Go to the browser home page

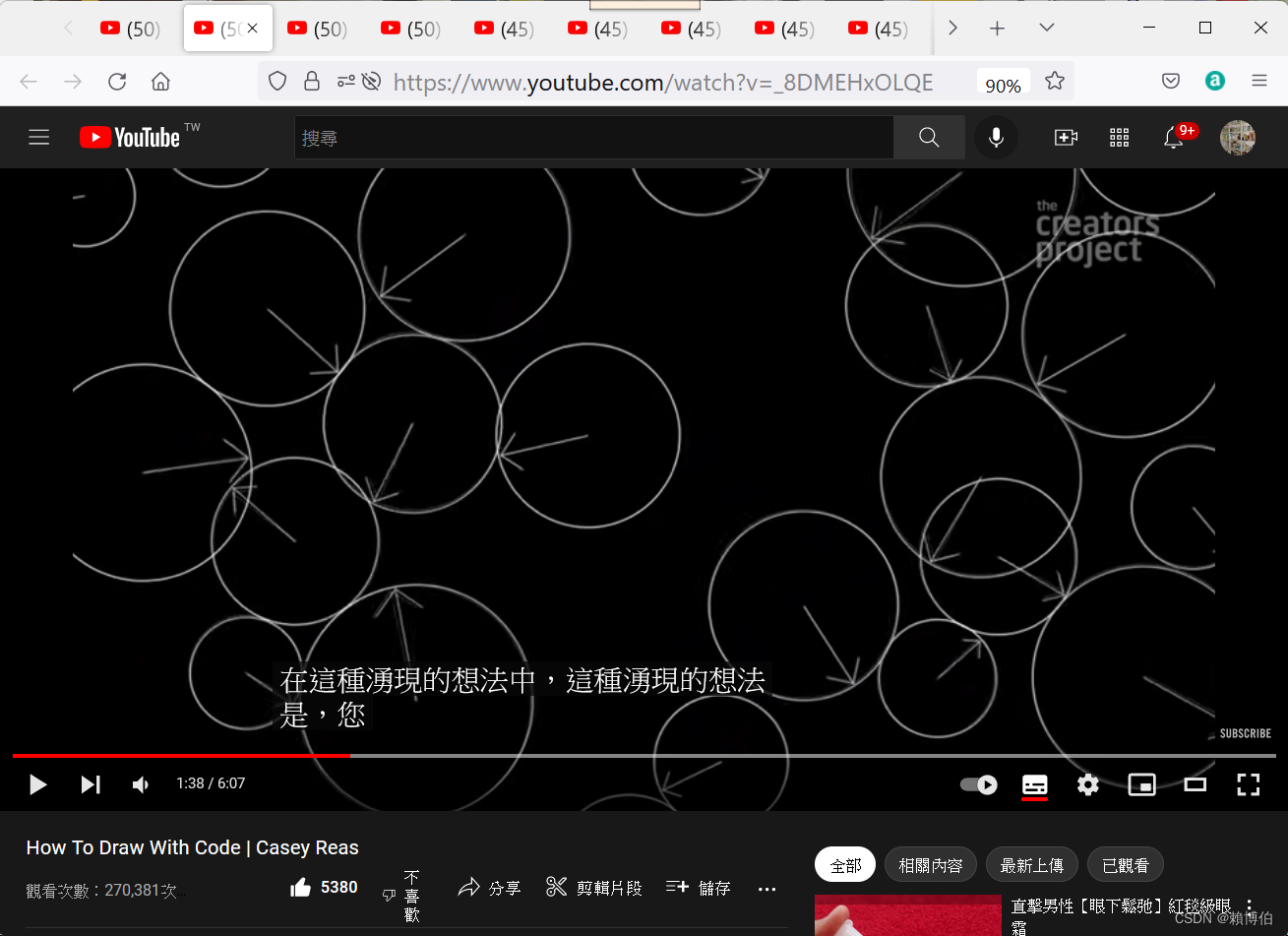click(160, 82)
